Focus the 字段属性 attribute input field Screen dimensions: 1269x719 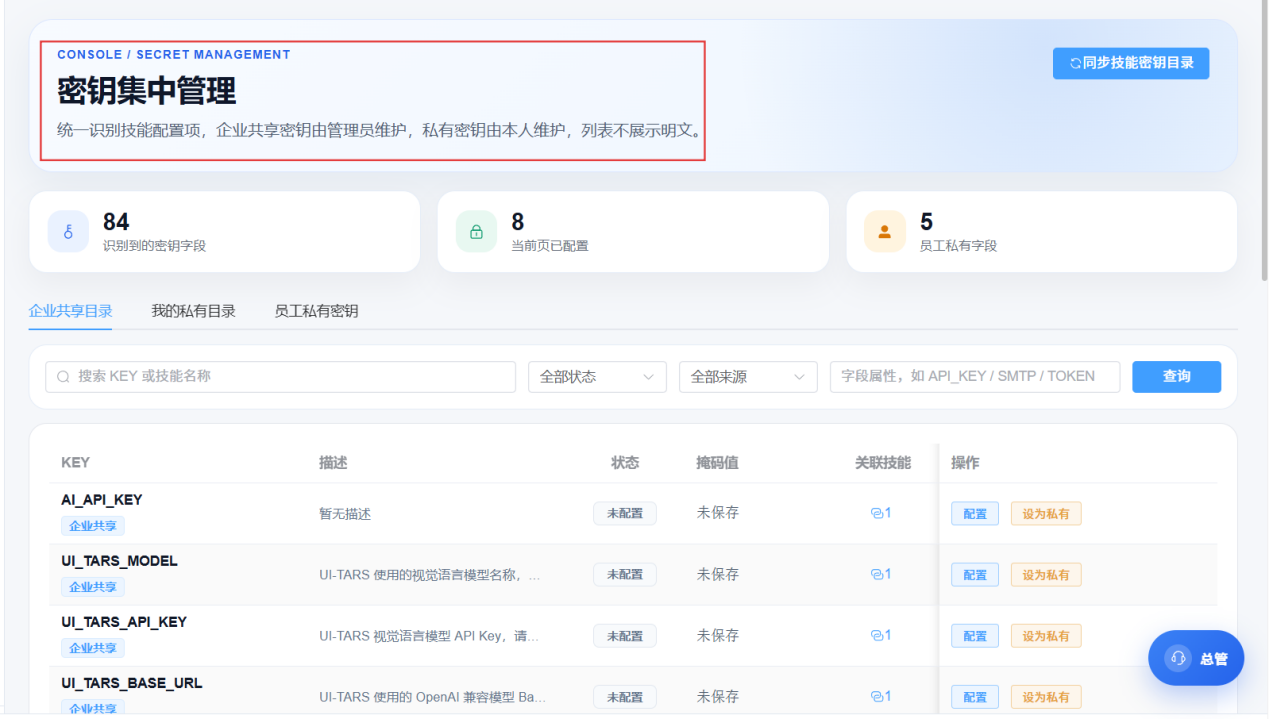coord(975,377)
